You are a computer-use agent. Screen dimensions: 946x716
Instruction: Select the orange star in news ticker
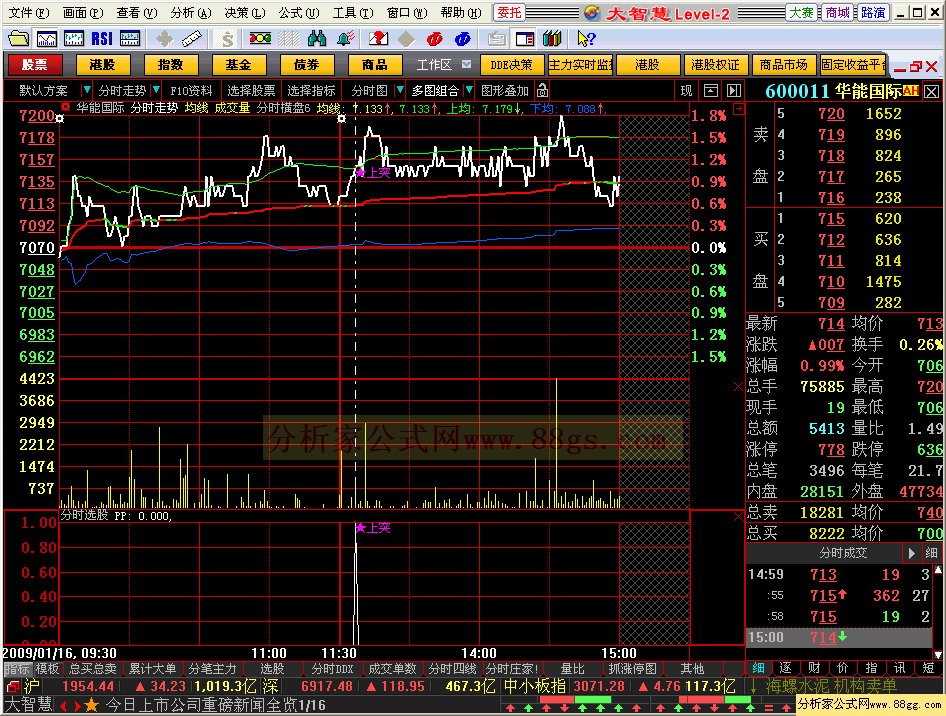click(91, 705)
